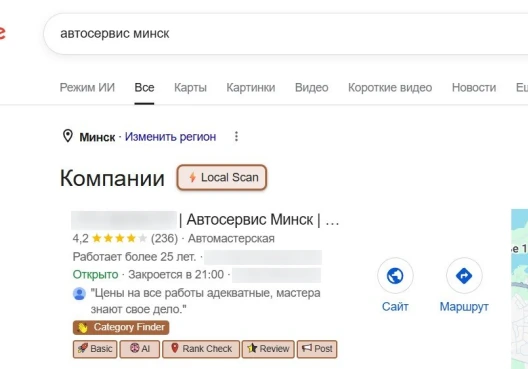This screenshot has height=369, width=528.
Task: Open the Картинки tab
Action: point(251,88)
